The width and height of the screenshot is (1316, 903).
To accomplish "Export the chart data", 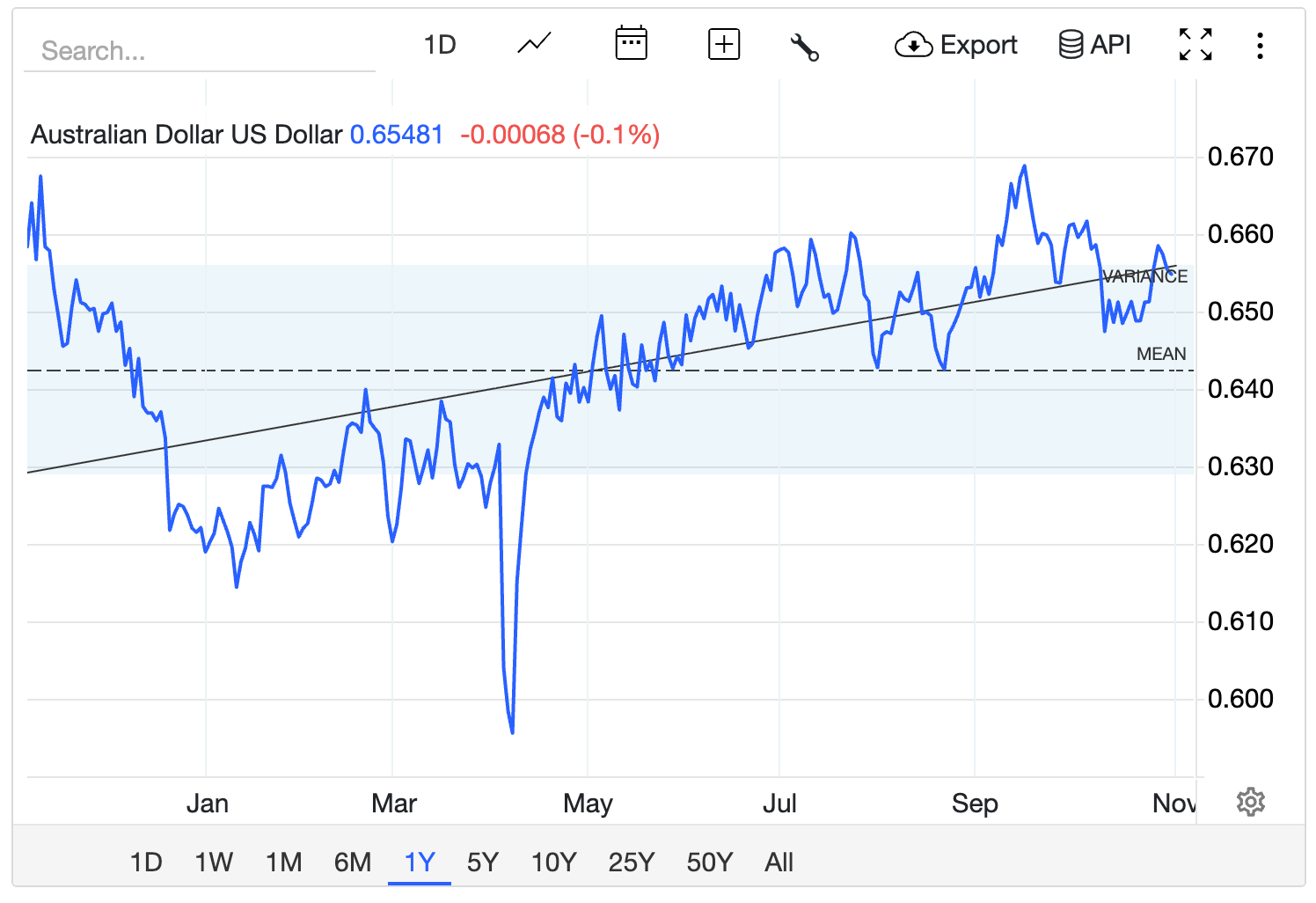I will pyautogui.click(x=955, y=44).
